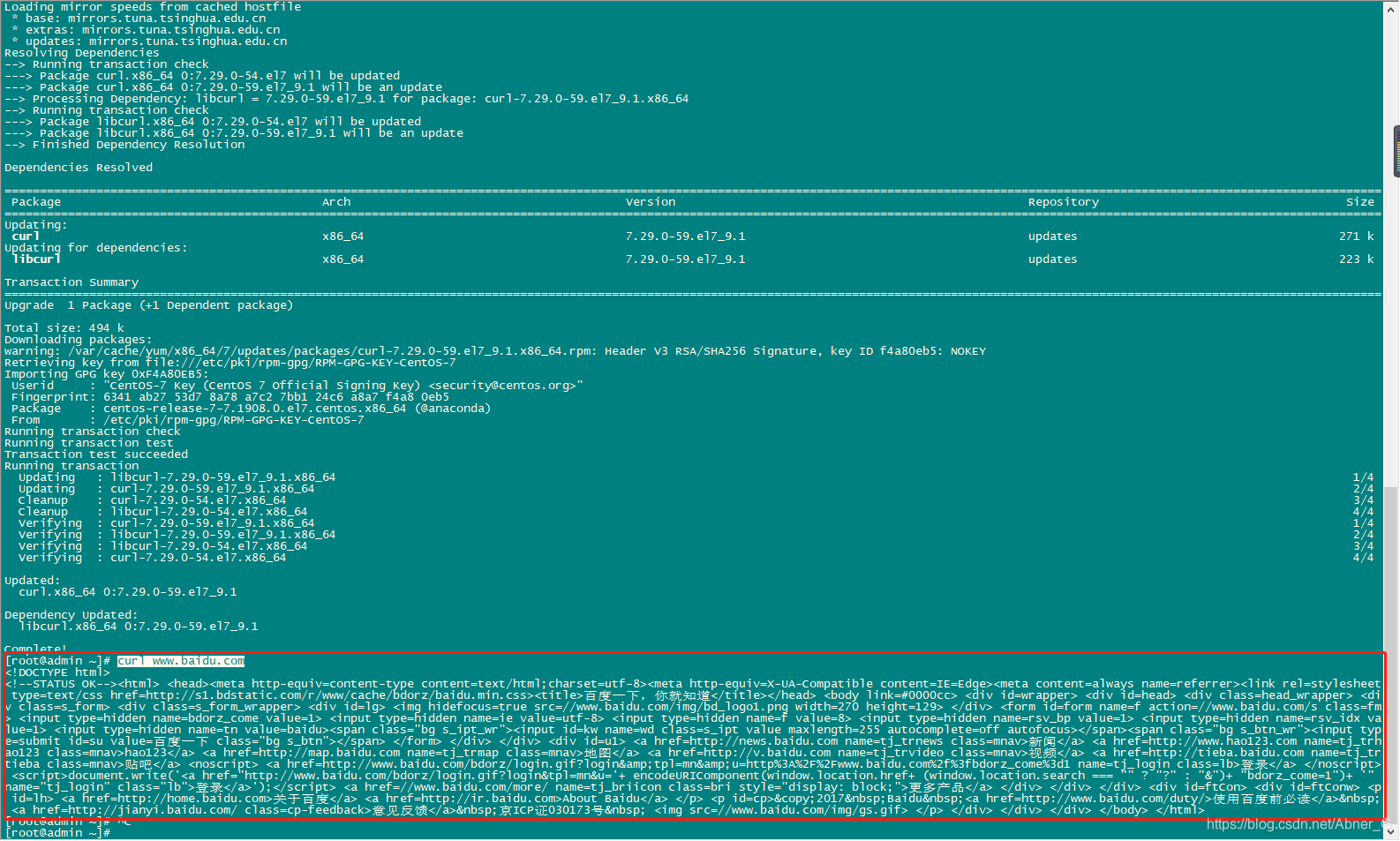Click the '271 k' size value
This screenshot has width=1400, height=841.
tap(1357, 237)
